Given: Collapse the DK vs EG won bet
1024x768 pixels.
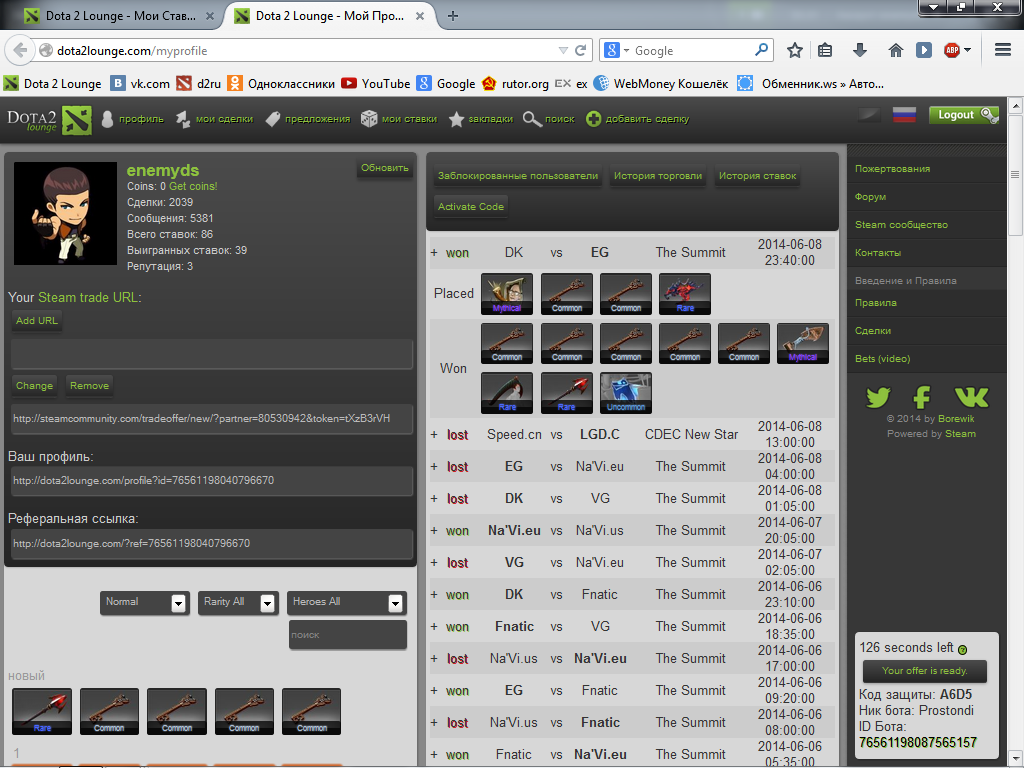Looking at the screenshot, I should 434,253.
